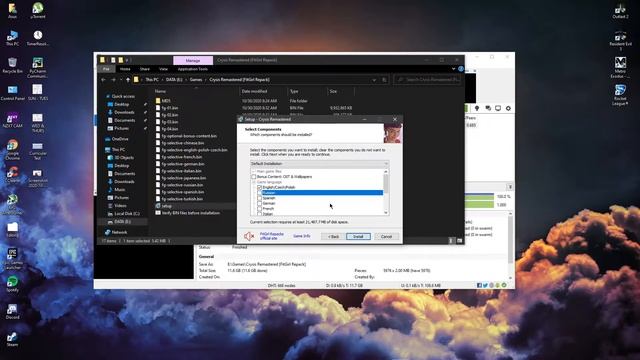Open the CCleaner desktop shortcut
640x360 pixels.
pyautogui.click(x=12, y=175)
